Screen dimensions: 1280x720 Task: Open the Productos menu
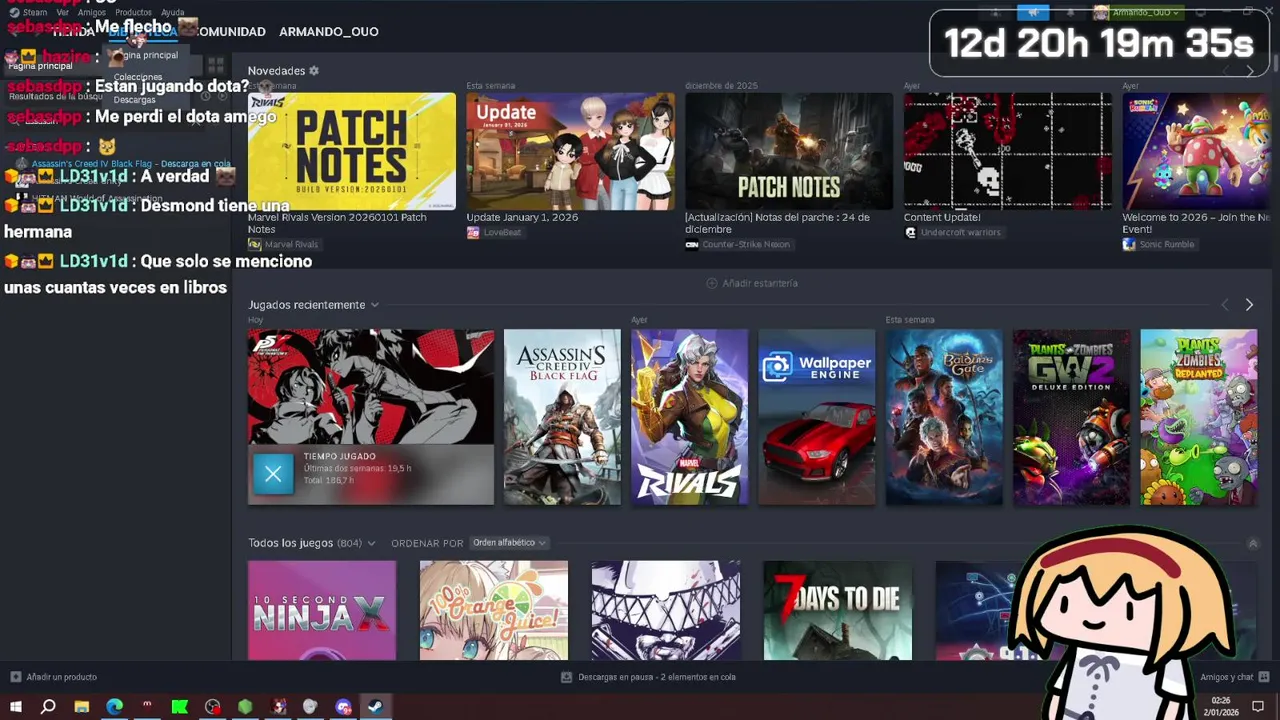point(133,12)
